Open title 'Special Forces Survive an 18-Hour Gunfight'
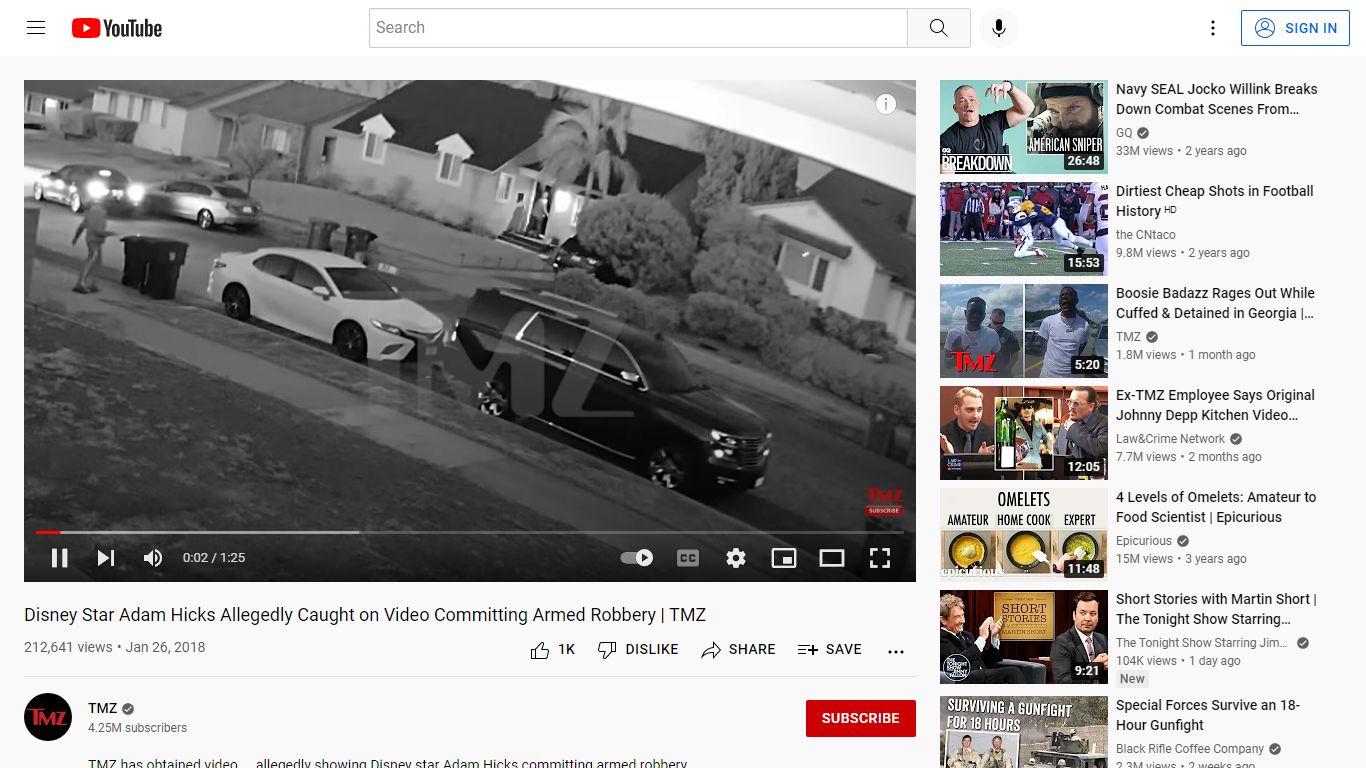1366x768 pixels. click(1208, 715)
